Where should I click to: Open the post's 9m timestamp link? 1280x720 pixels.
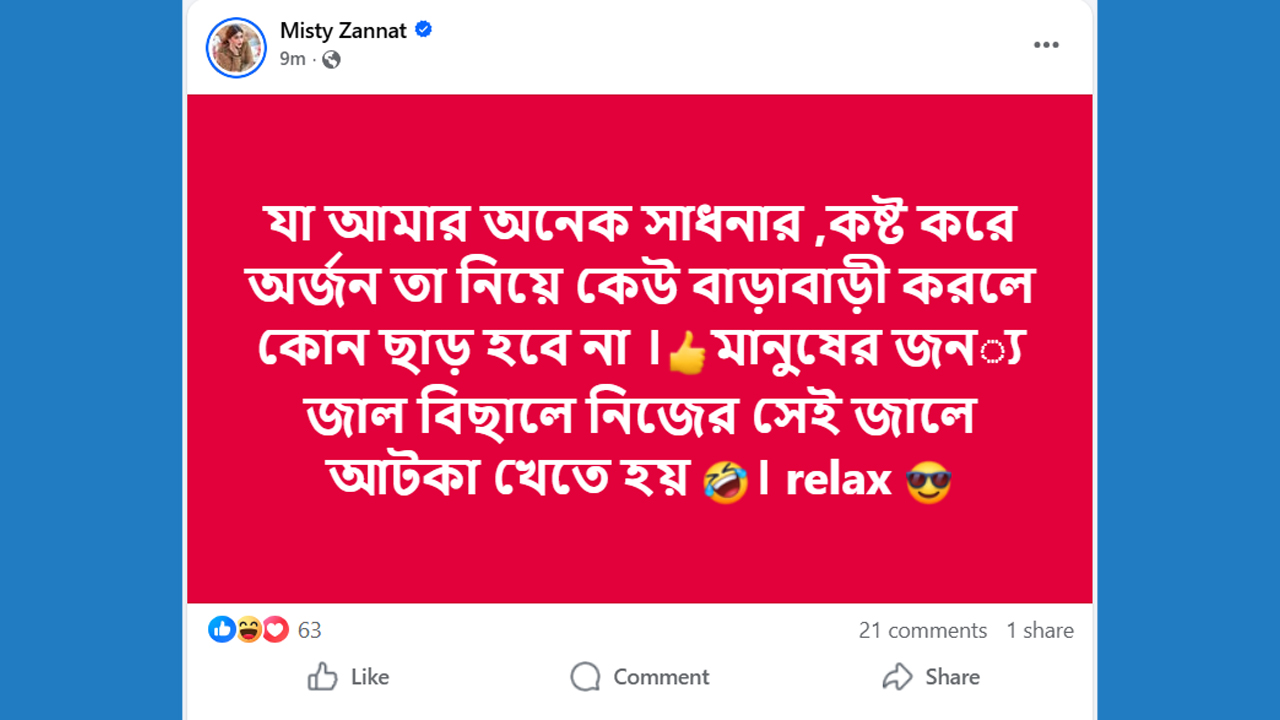293,60
